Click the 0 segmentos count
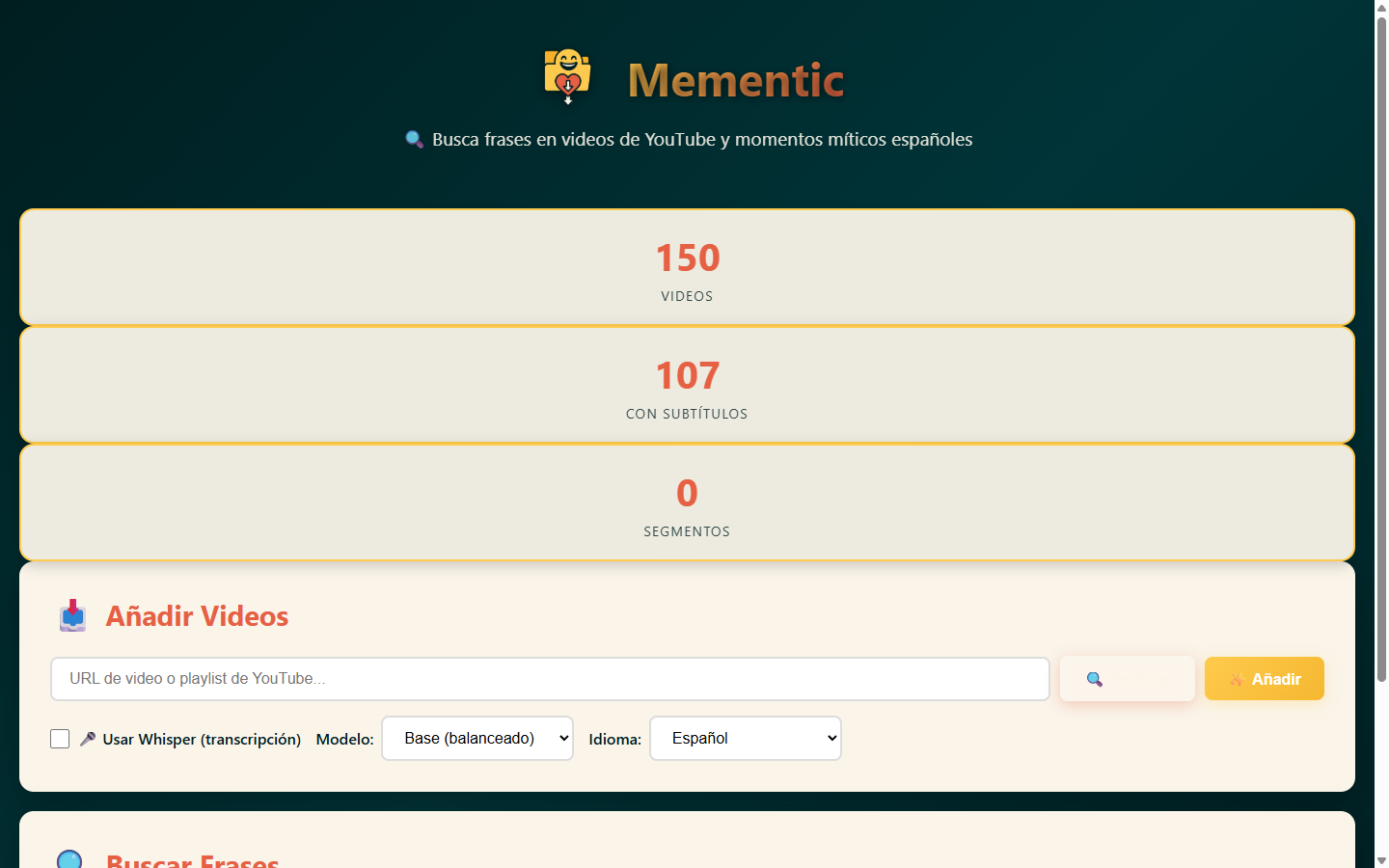This screenshot has width=1389, height=868. tap(687, 493)
